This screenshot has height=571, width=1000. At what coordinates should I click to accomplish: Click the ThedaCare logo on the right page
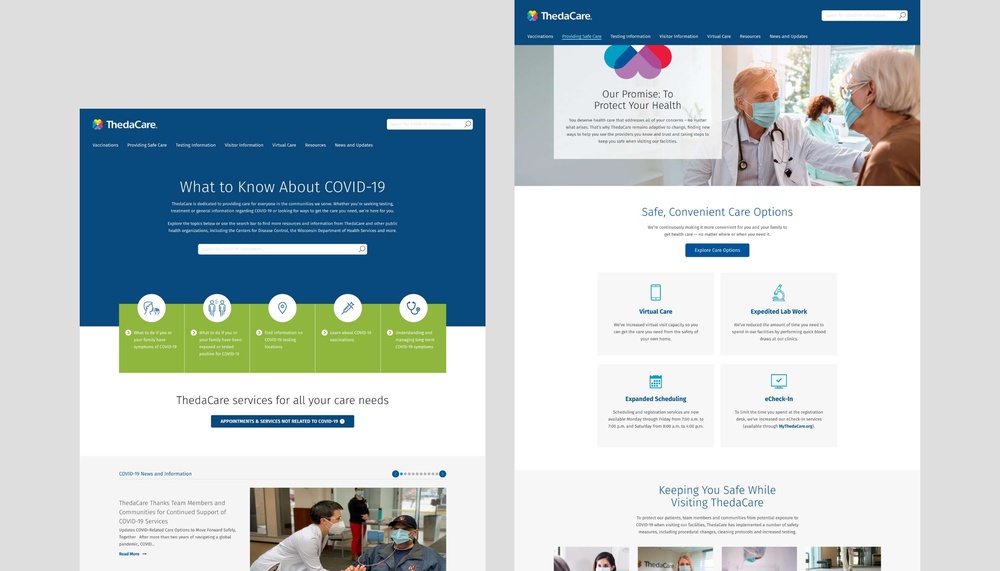click(x=559, y=16)
